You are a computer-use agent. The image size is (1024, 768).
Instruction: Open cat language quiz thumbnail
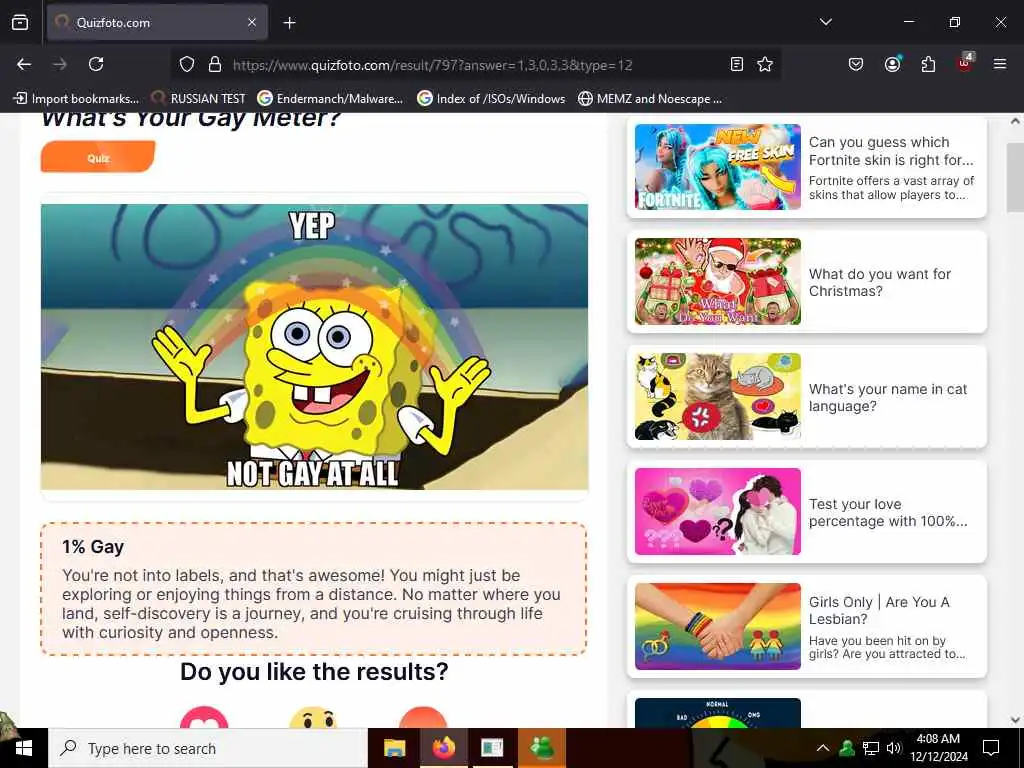point(718,396)
